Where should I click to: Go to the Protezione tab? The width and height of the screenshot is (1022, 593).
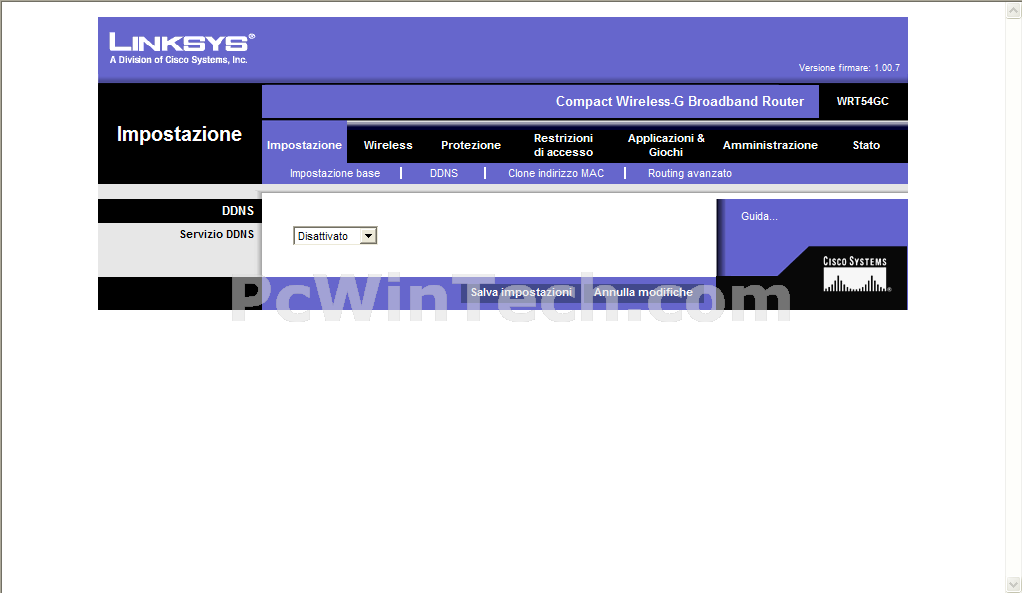coord(471,145)
